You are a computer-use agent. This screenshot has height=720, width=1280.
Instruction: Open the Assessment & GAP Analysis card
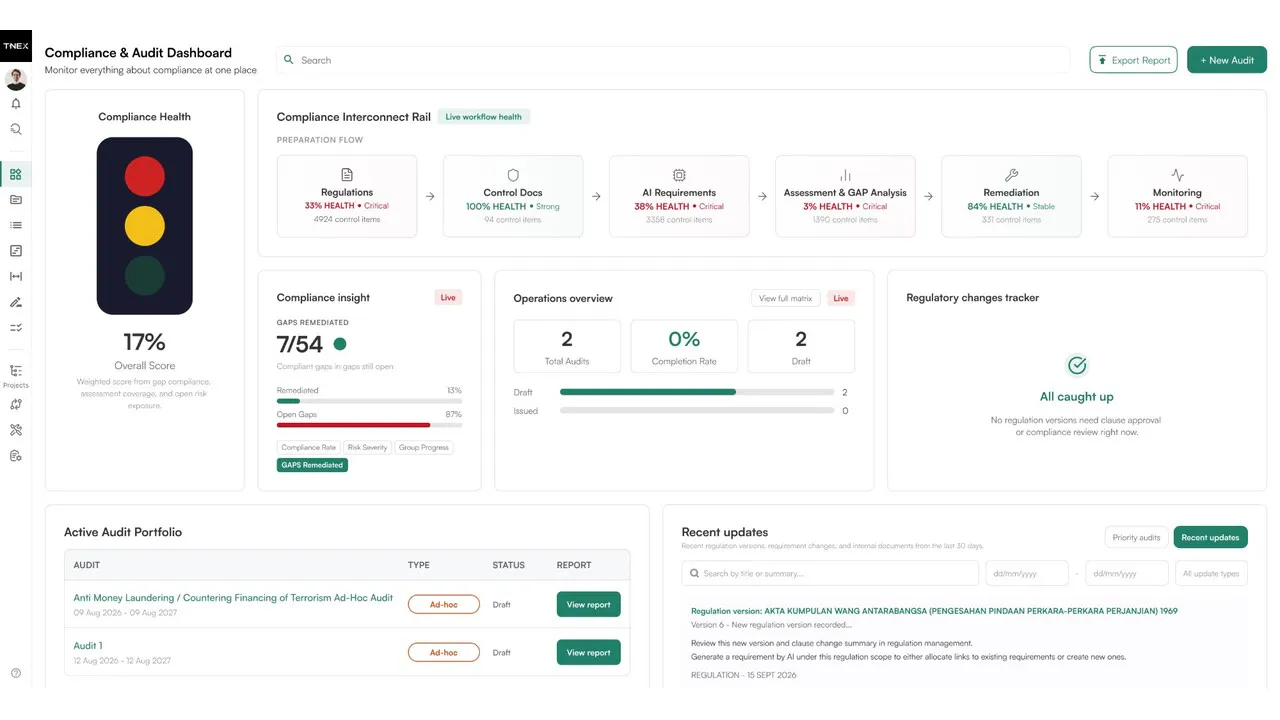tap(845, 196)
